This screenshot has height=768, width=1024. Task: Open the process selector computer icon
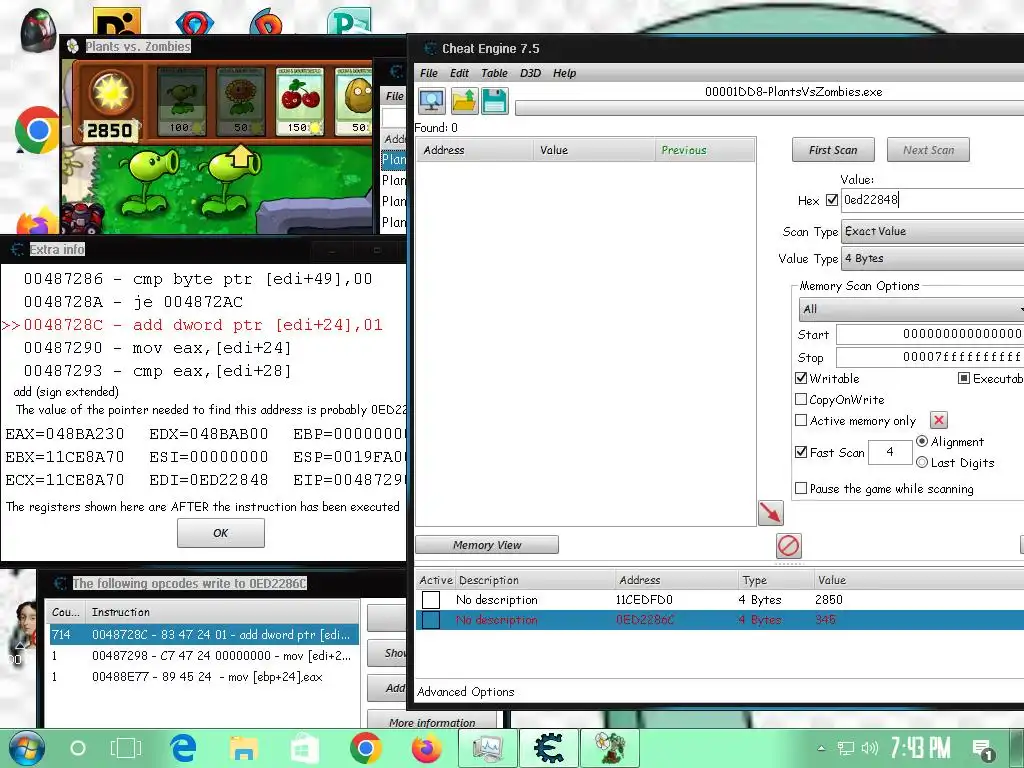coord(432,101)
